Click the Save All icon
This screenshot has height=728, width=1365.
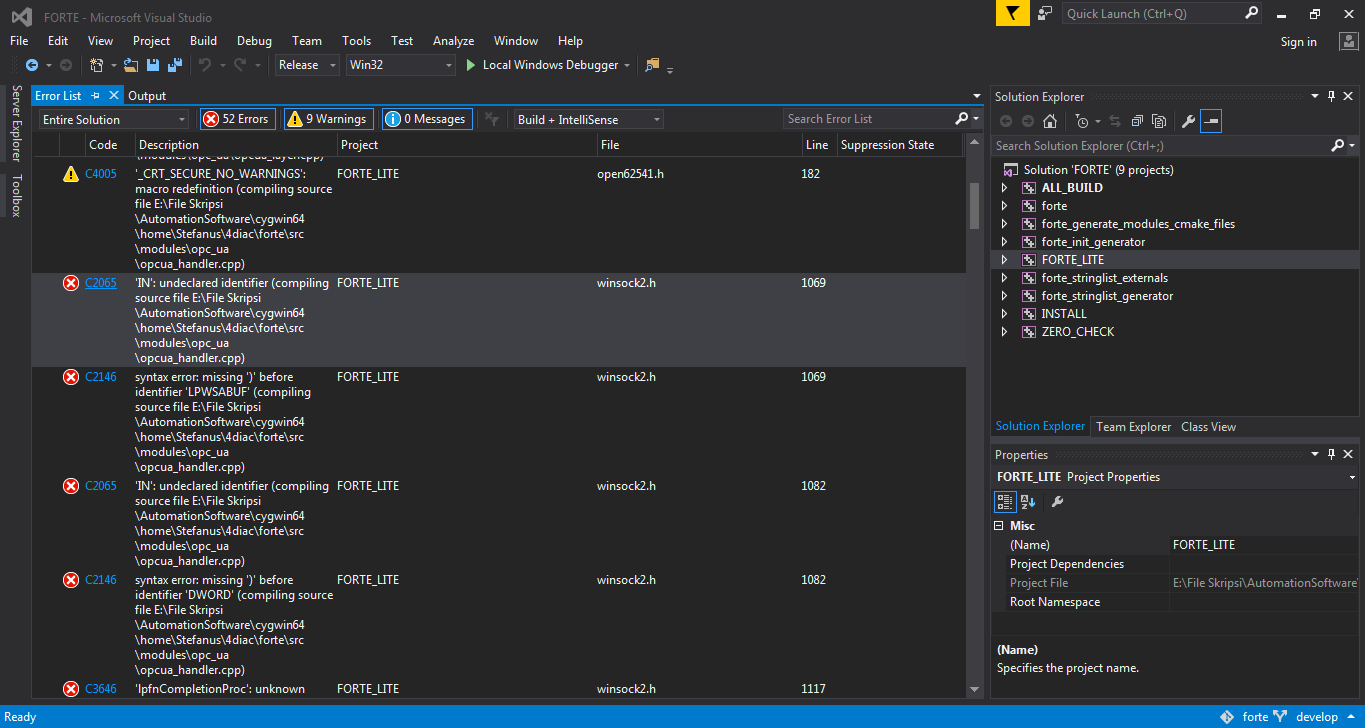pyautogui.click(x=175, y=65)
